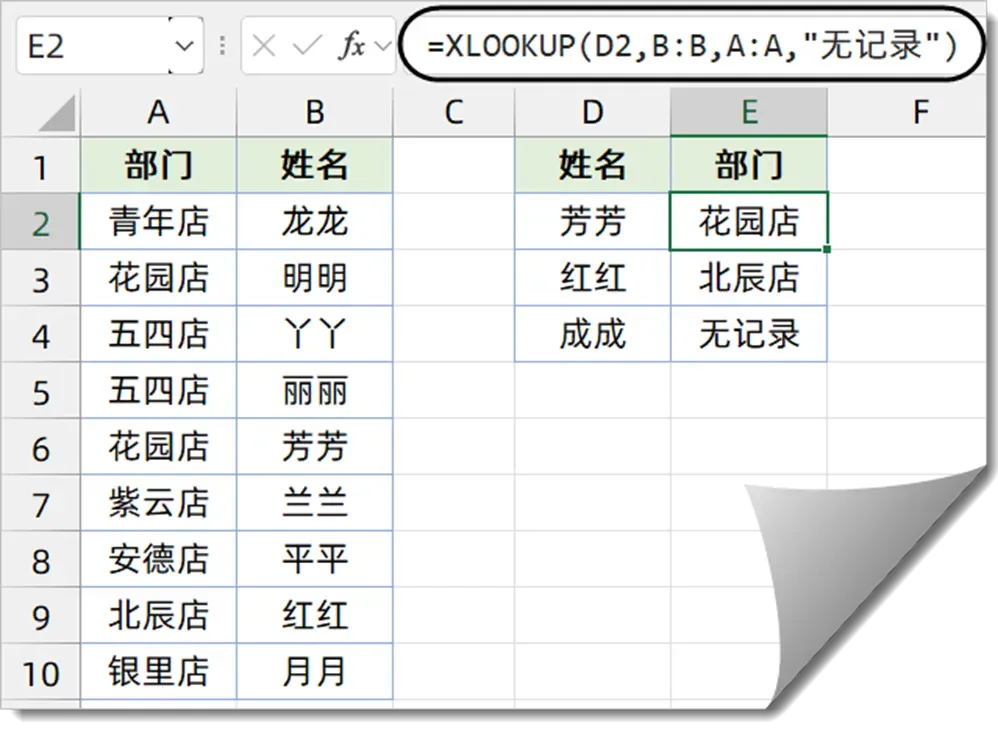998x733 pixels.
Task: Click cell D2 '芳芳'
Action: (593, 221)
